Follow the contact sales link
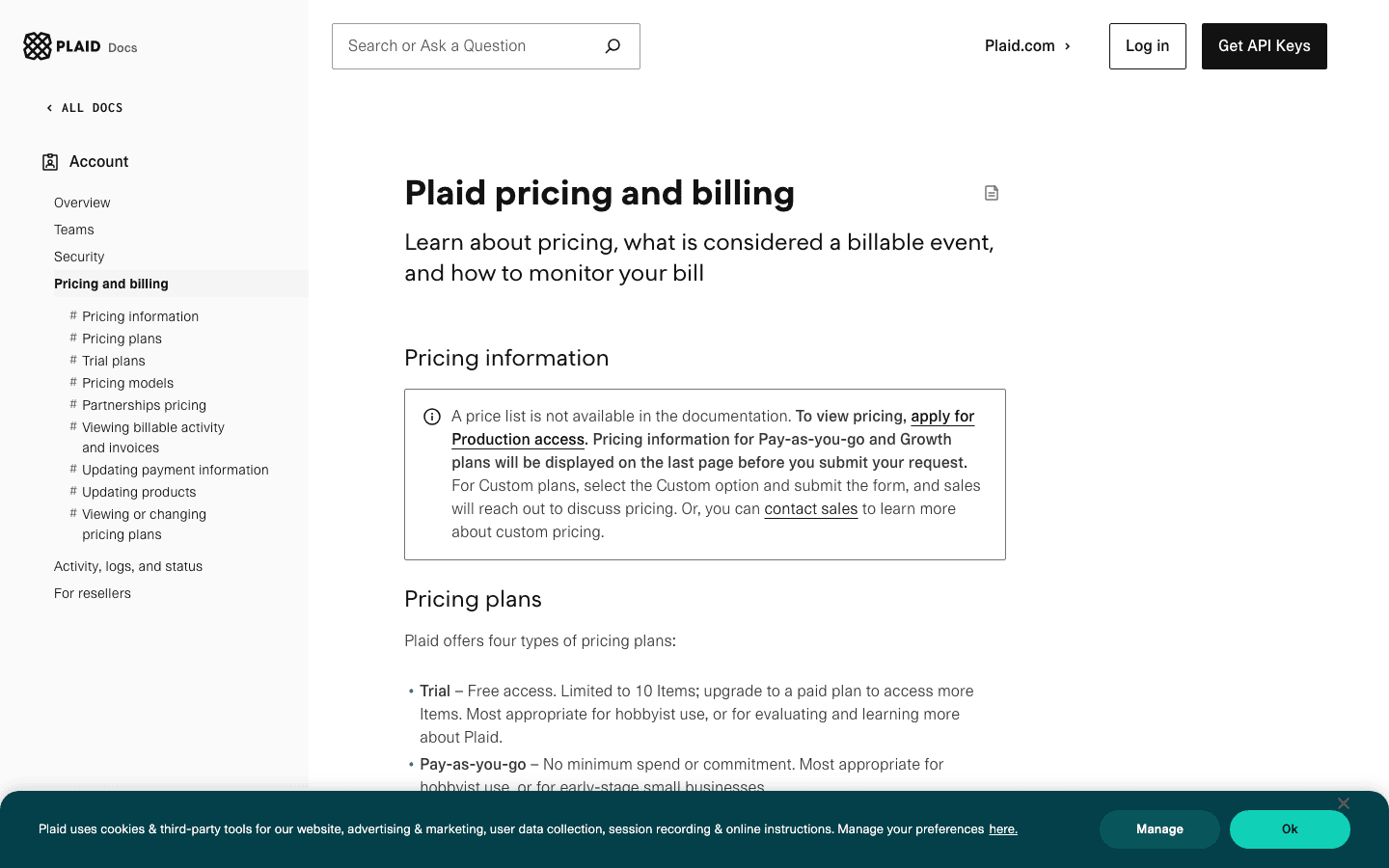The width and height of the screenshot is (1389, 868). click(811, 509)
